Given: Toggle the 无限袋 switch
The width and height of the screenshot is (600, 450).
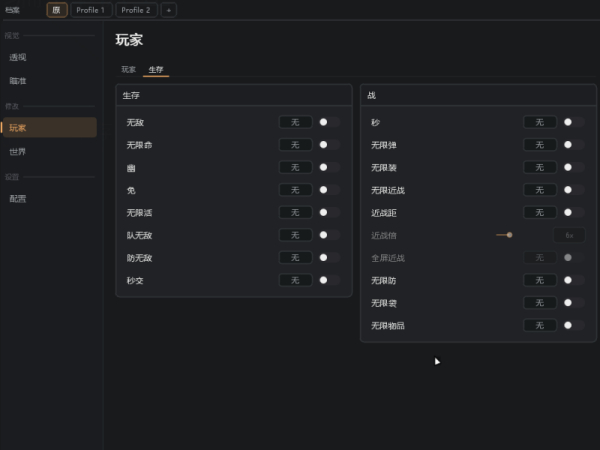Looking at the screenshot, I should point(574,303).
